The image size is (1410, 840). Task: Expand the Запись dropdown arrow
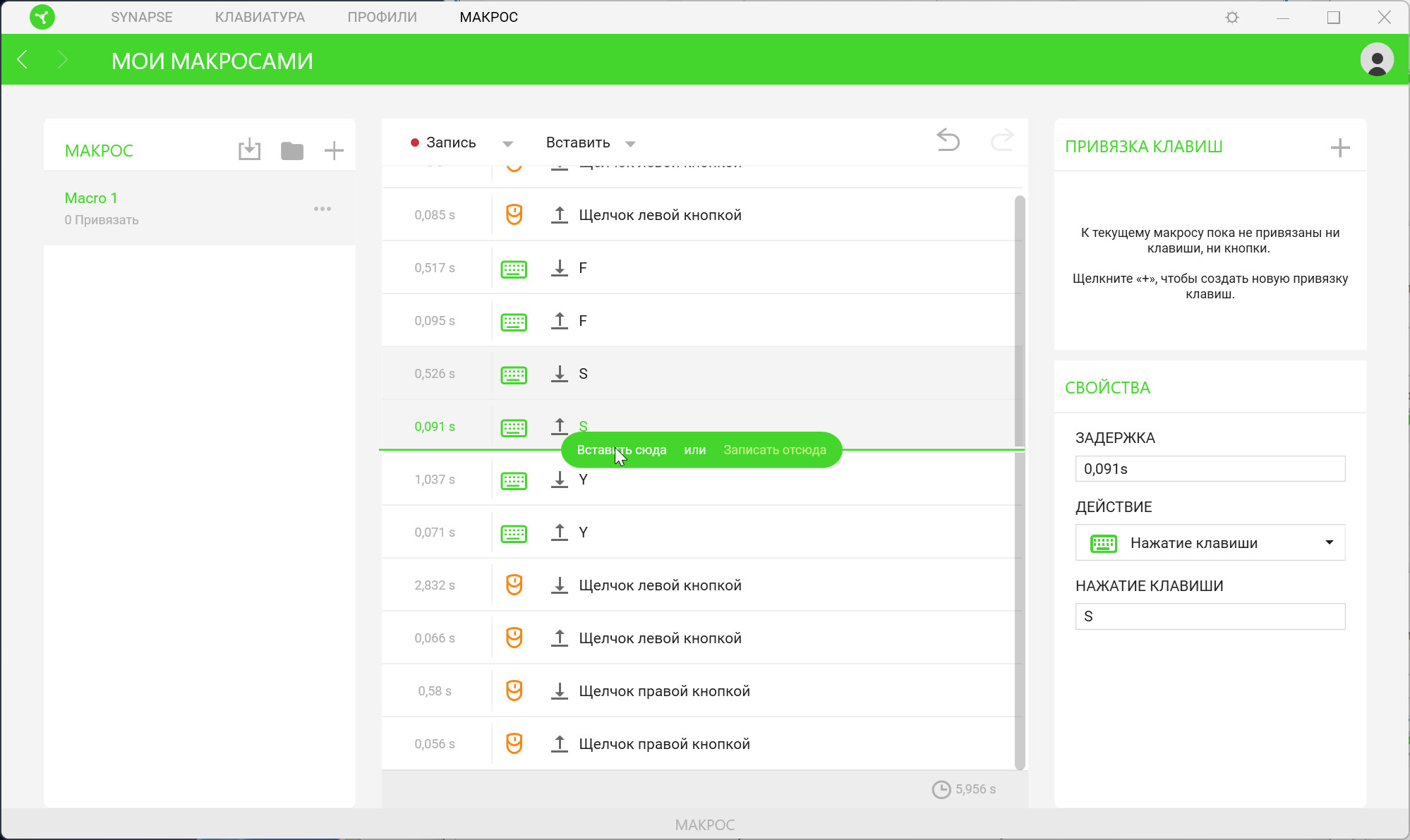507,144
